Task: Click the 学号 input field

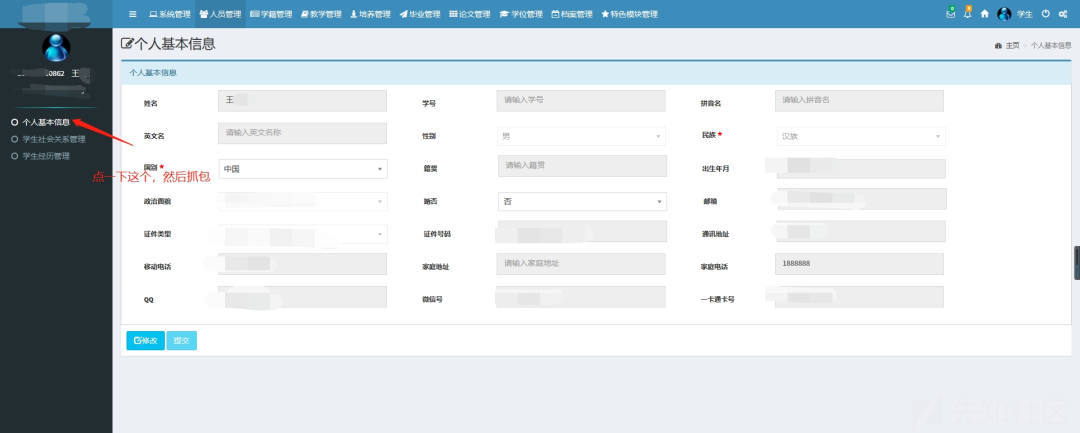Action: point(581,101)
